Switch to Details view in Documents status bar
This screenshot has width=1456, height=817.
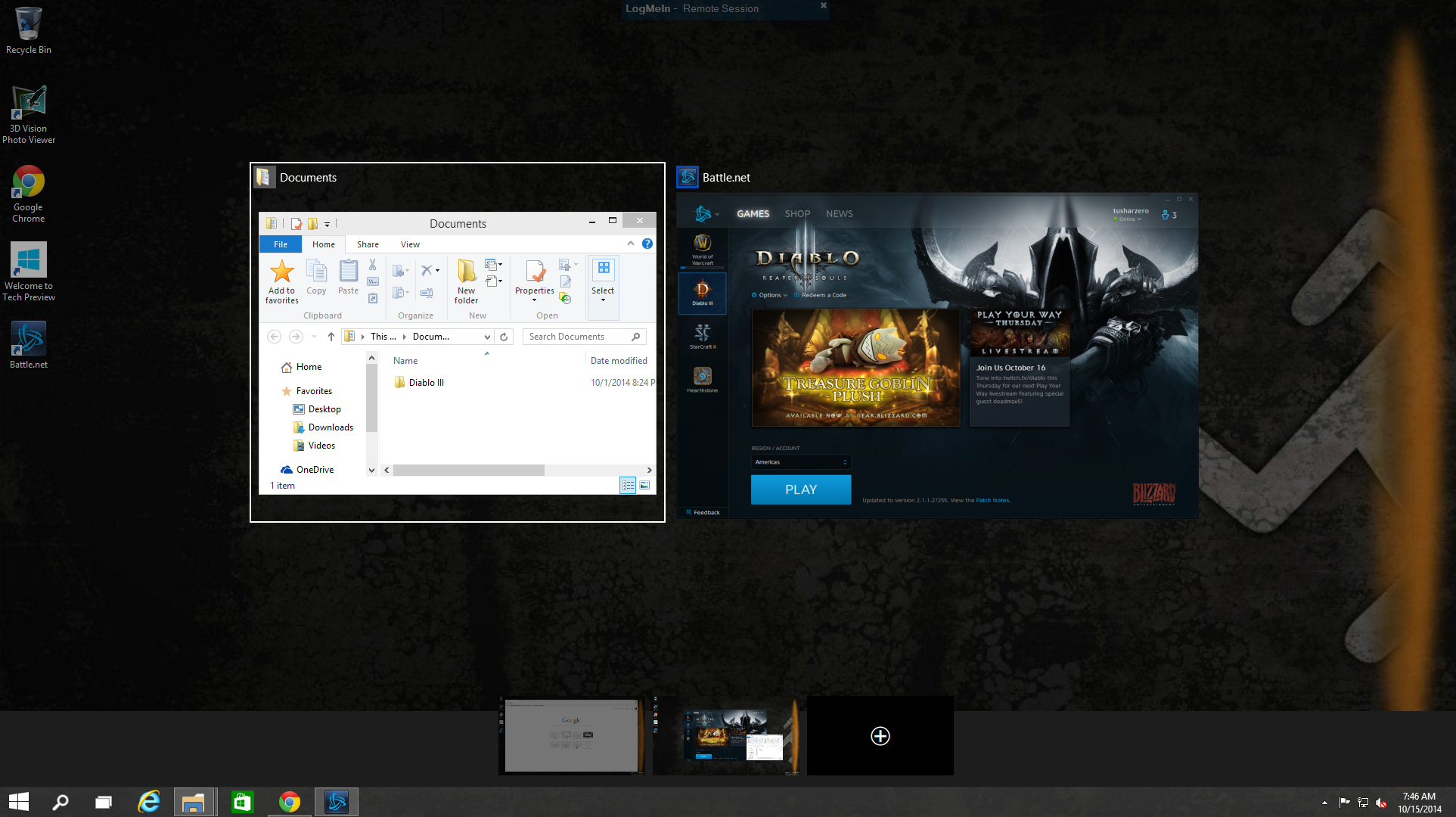click(x=628, y=486)
